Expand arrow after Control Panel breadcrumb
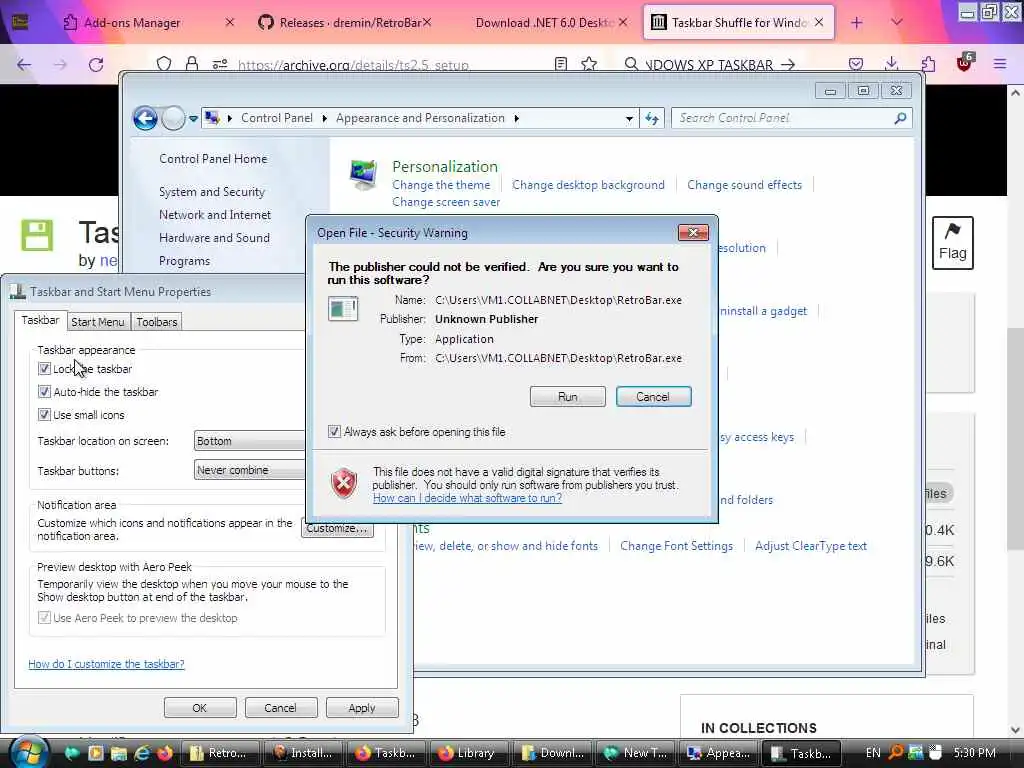 coord(325,118)
